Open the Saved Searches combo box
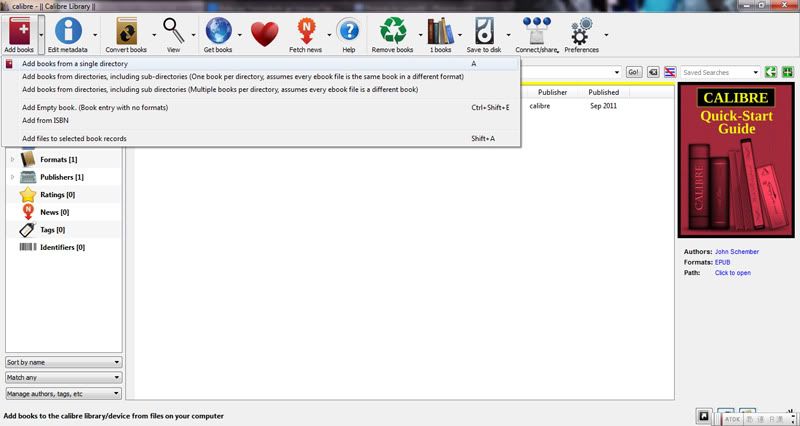This screenshot has height=426, width=800. 720,72
